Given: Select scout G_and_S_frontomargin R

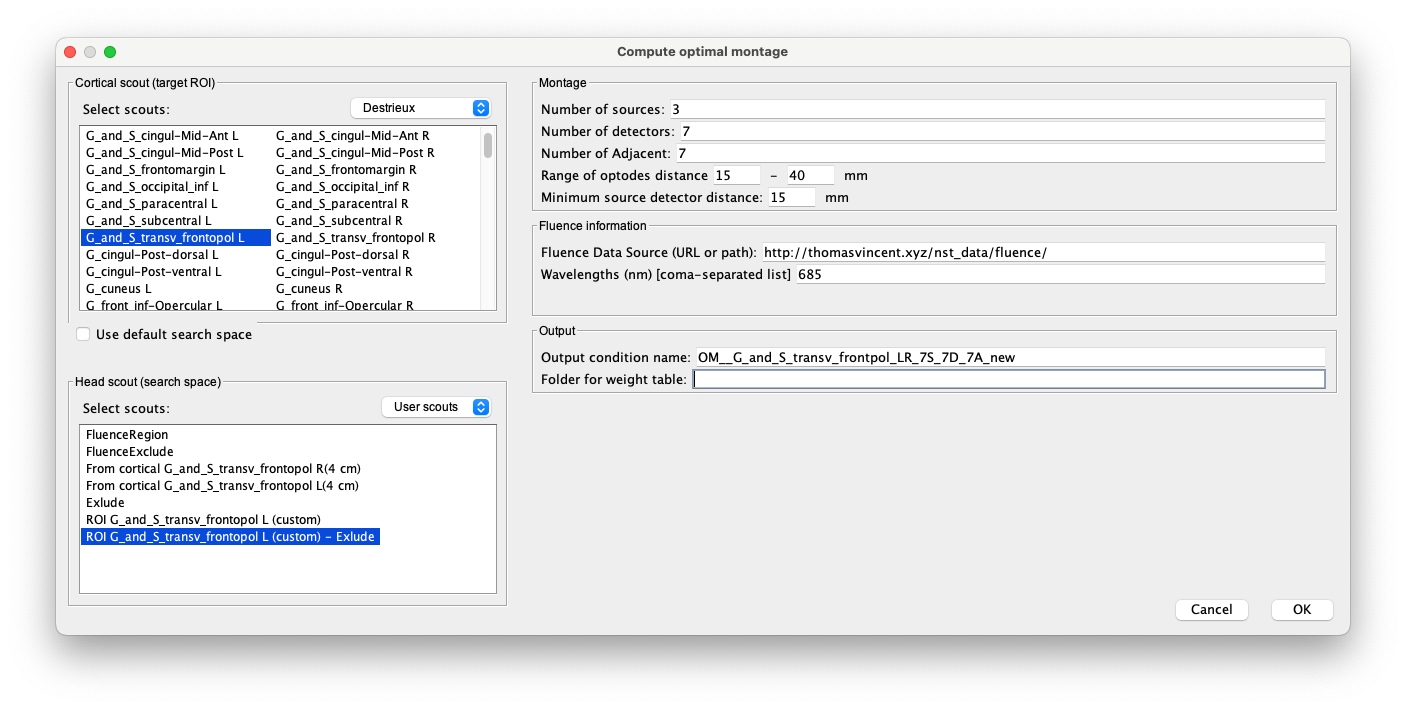Looking at the screenshot, I should (345, 170).
